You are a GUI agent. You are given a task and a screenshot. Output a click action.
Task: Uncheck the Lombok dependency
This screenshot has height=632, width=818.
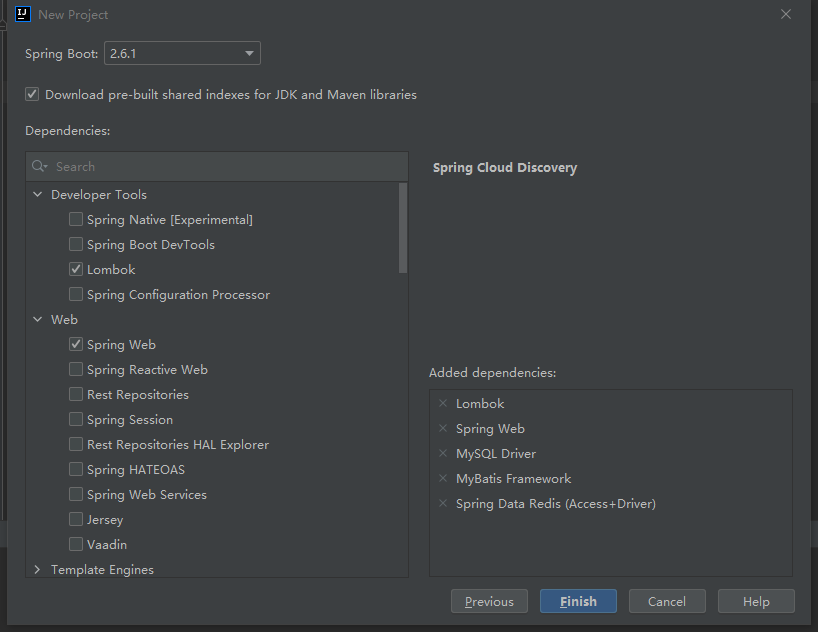click(x=76, y=269)
